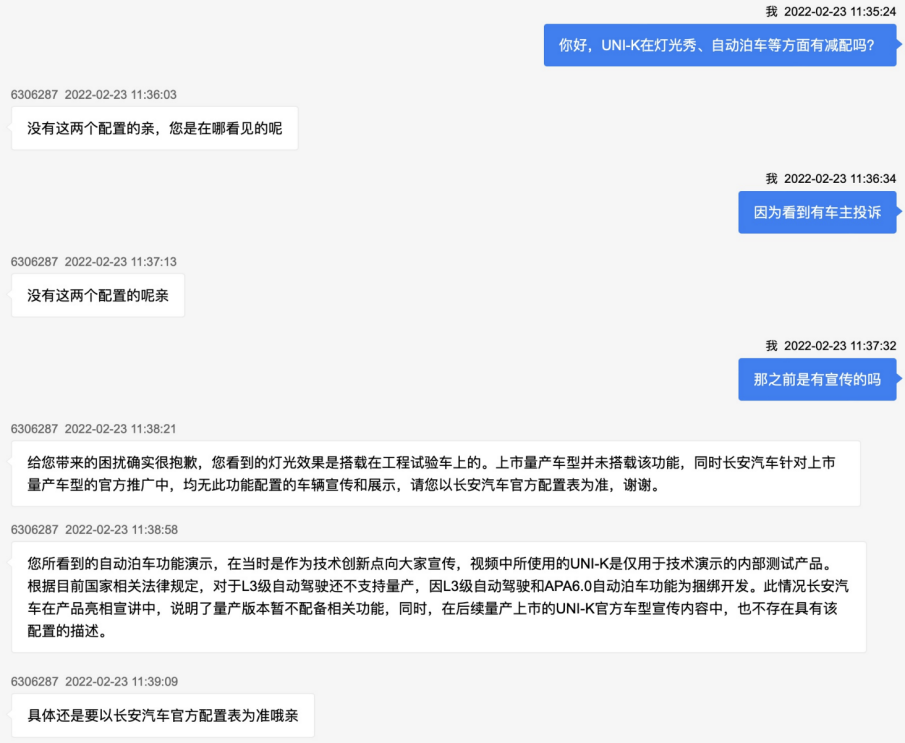
Task: Select the reply starting "给您带来的困扰确实很抱歉"
Action: coord(435,473)
